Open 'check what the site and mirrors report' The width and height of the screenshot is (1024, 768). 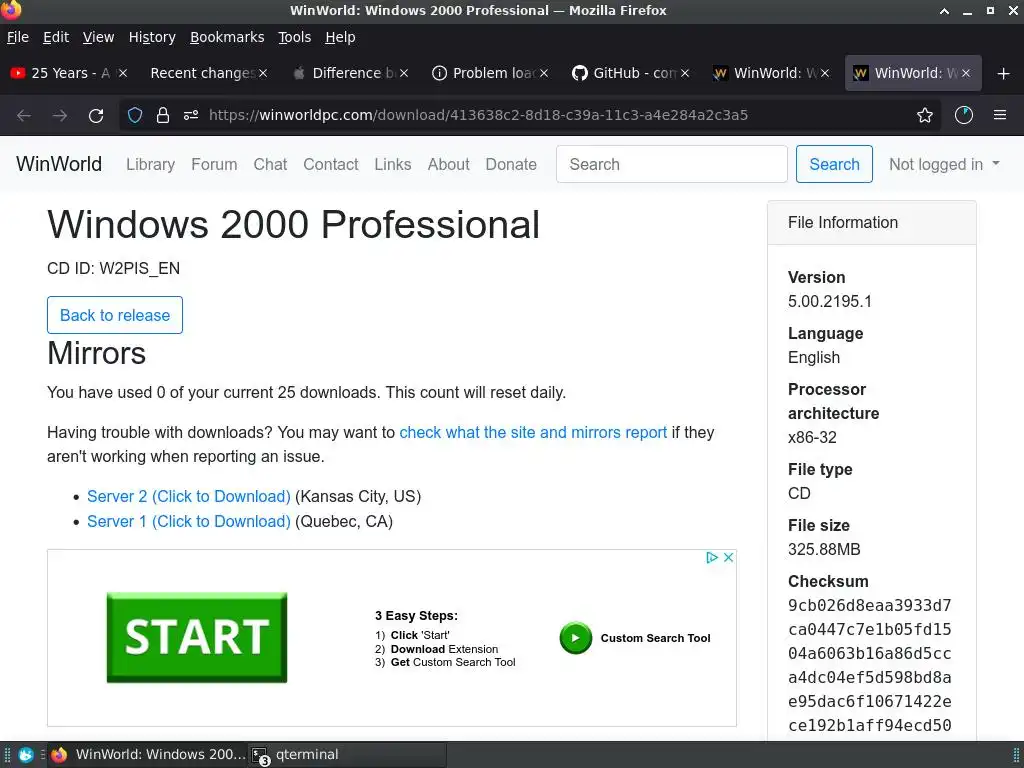tap(533, 433)
